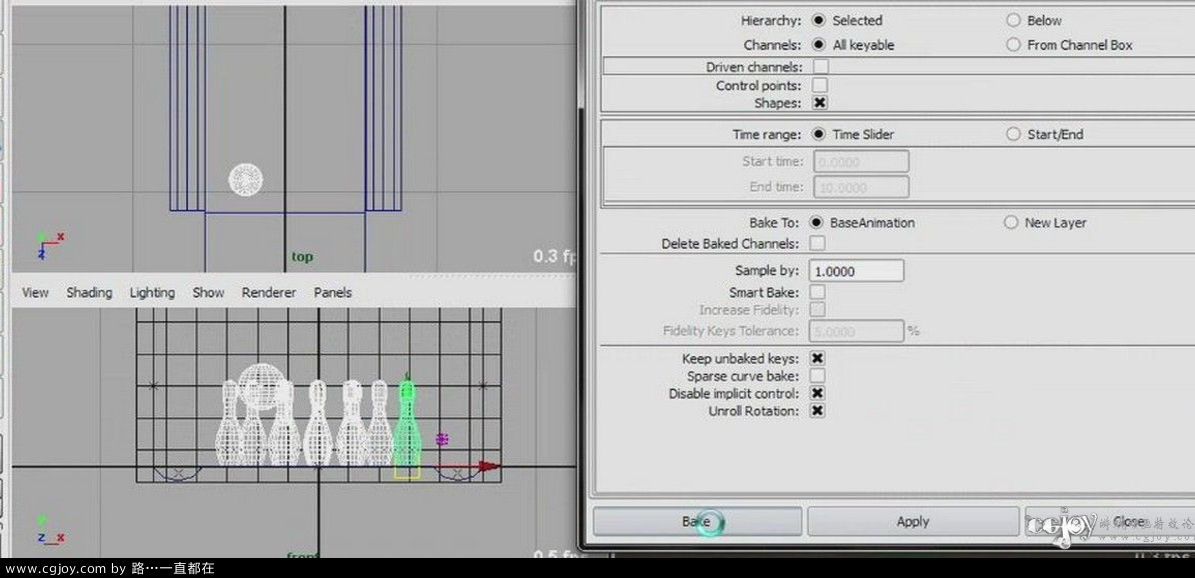Click the Bake button

tap(697, 521)
